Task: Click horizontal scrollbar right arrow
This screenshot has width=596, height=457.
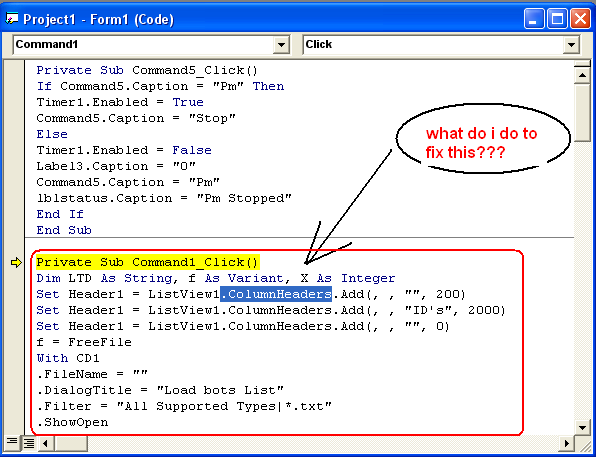Action: (567, 443)
